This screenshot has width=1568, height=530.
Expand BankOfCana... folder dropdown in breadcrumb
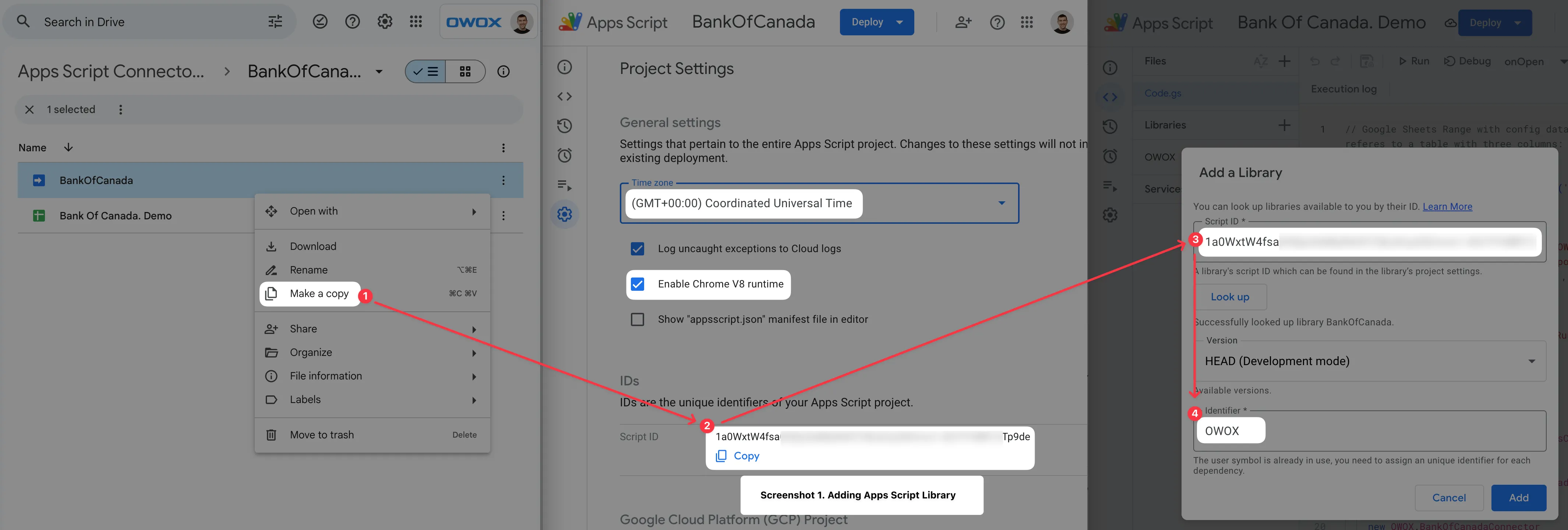379,72
